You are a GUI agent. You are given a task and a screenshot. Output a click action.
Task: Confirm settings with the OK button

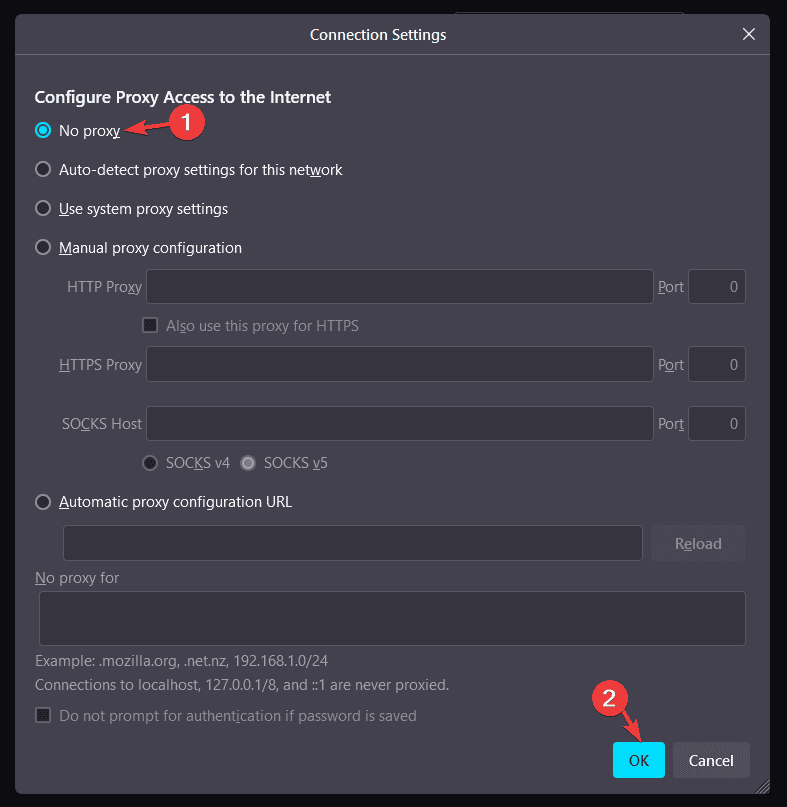(x=639, y=760)
